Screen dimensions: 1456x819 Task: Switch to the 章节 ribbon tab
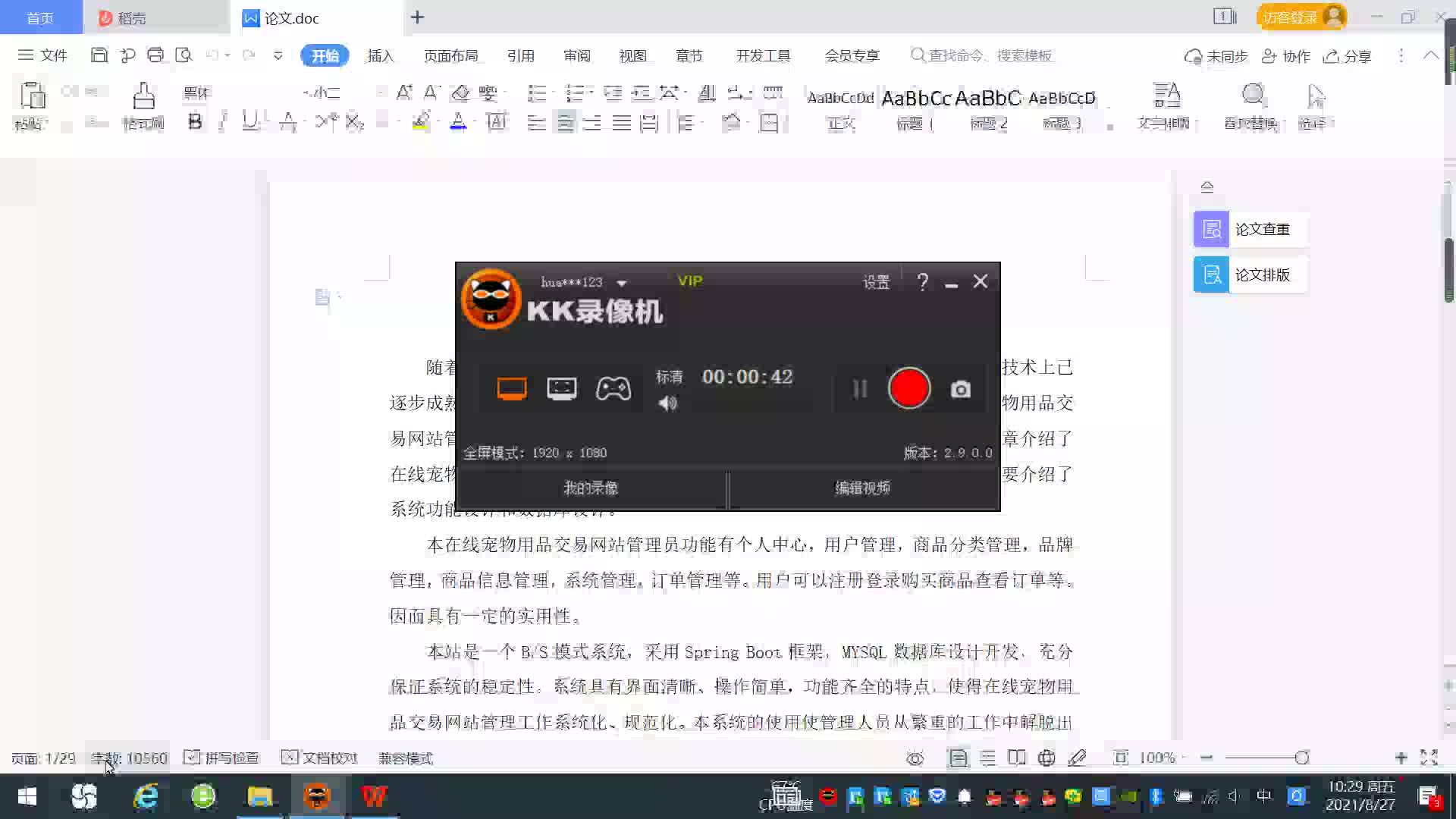(x=689, y=56)
